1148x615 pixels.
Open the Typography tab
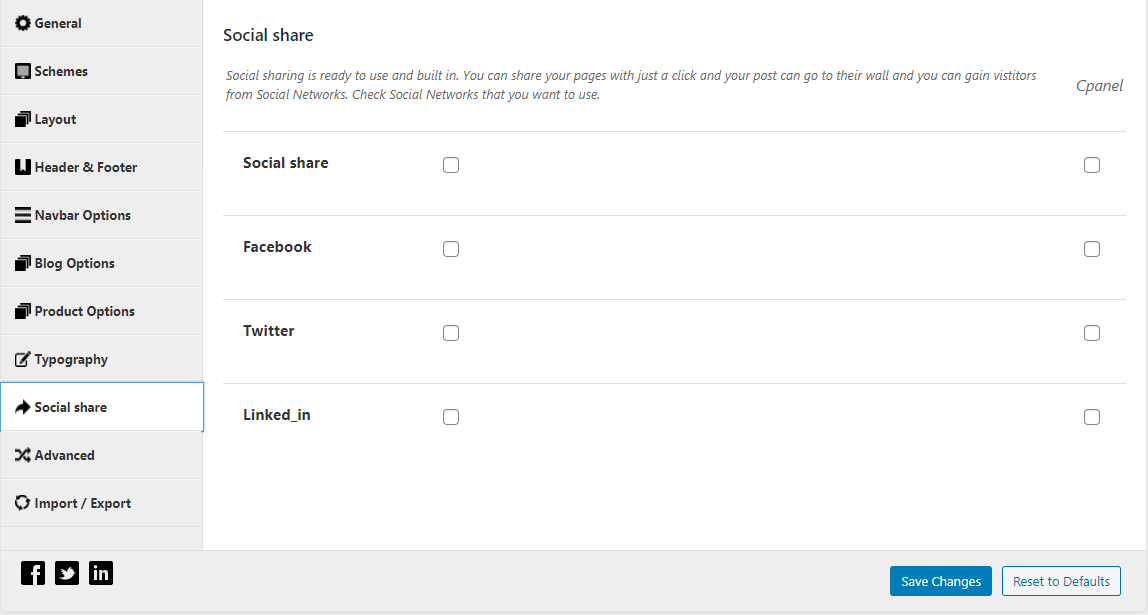coord(101,359)
